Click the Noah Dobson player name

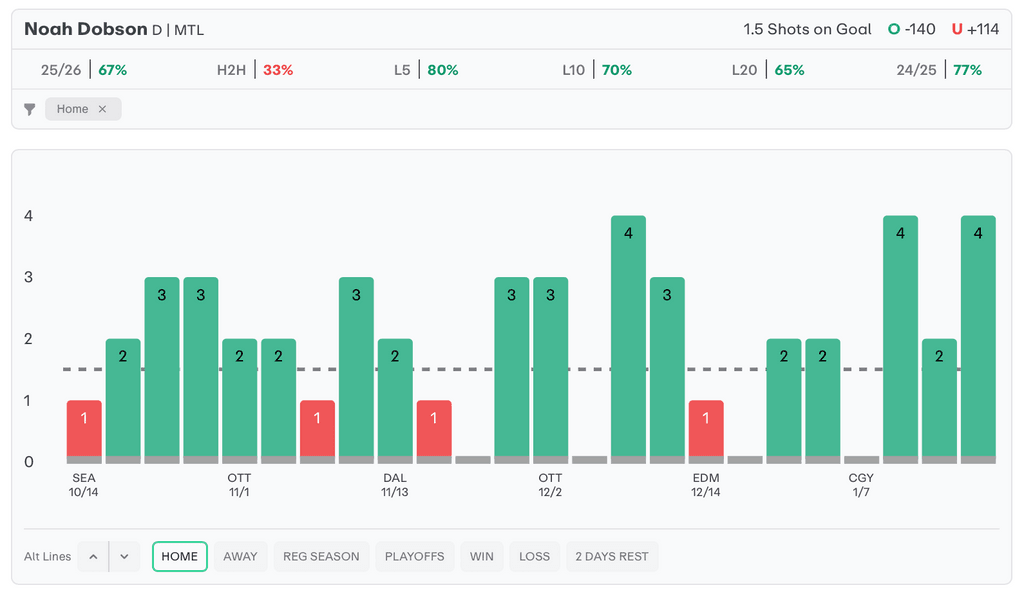point(86,29)
